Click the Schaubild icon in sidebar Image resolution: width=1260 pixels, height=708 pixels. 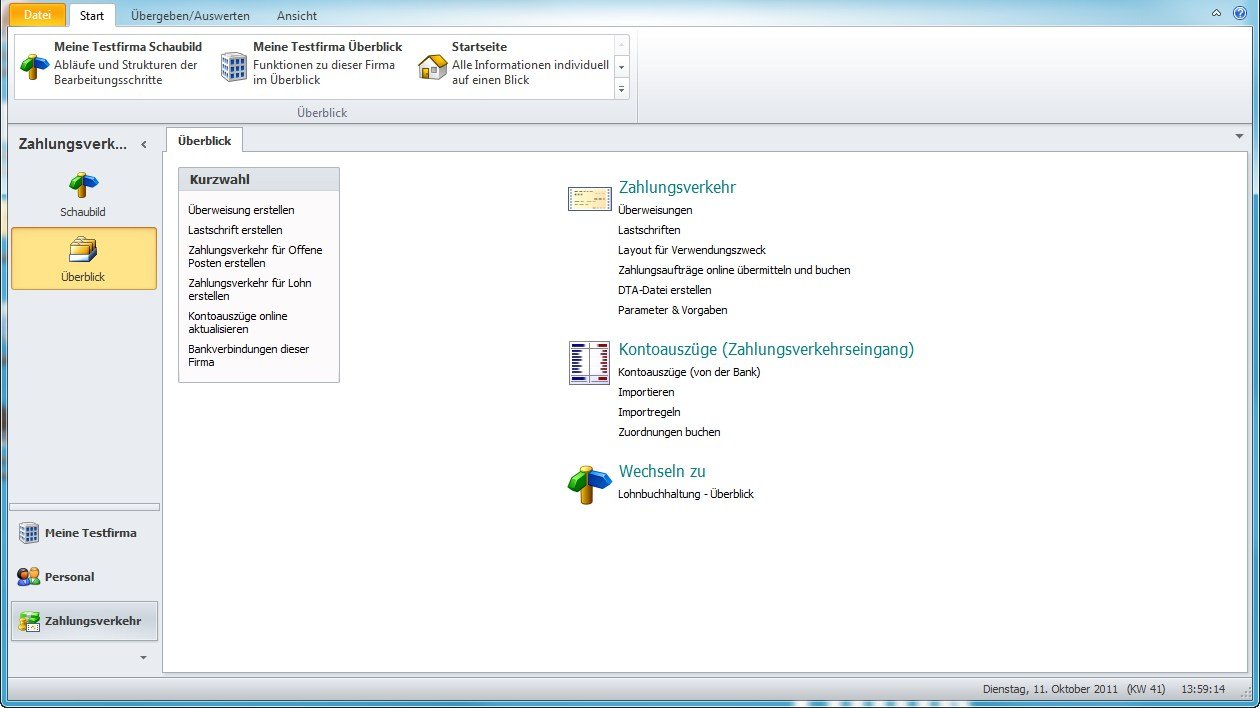pos(83,185)
